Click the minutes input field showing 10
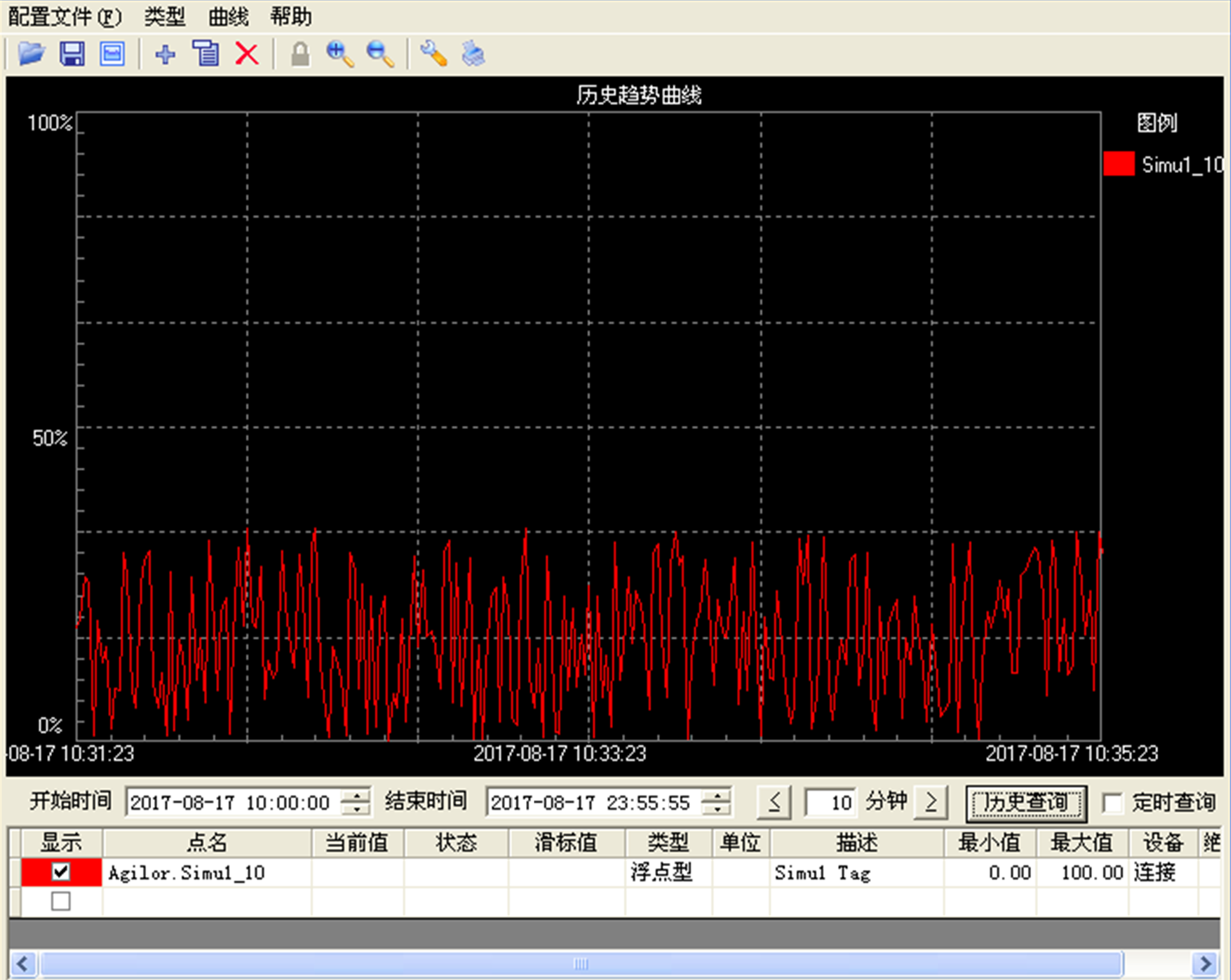The width and height of the screenshot is (1231, 980). (830, 803)
